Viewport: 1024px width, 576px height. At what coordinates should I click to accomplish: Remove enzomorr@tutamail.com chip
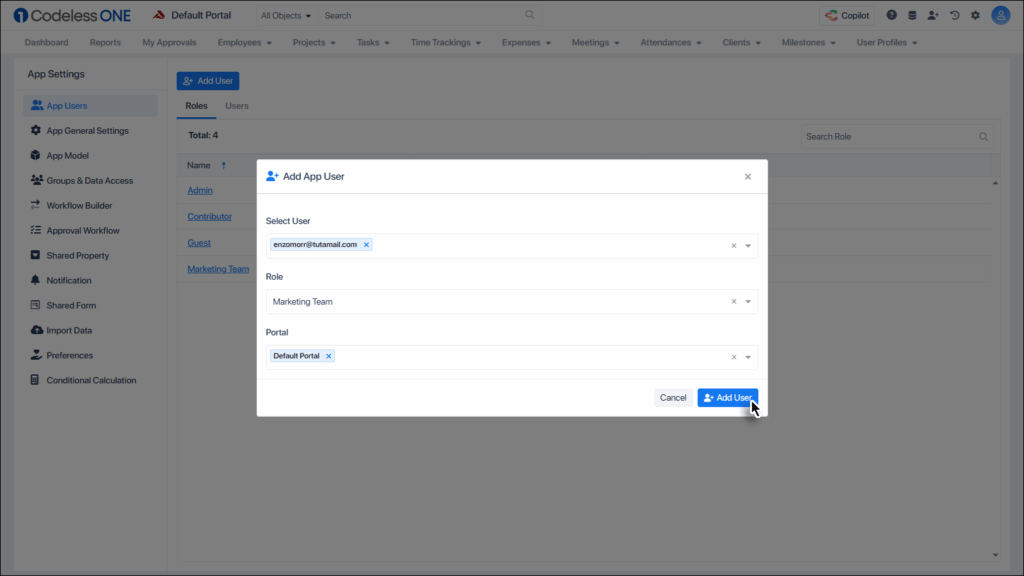[366, 245]
